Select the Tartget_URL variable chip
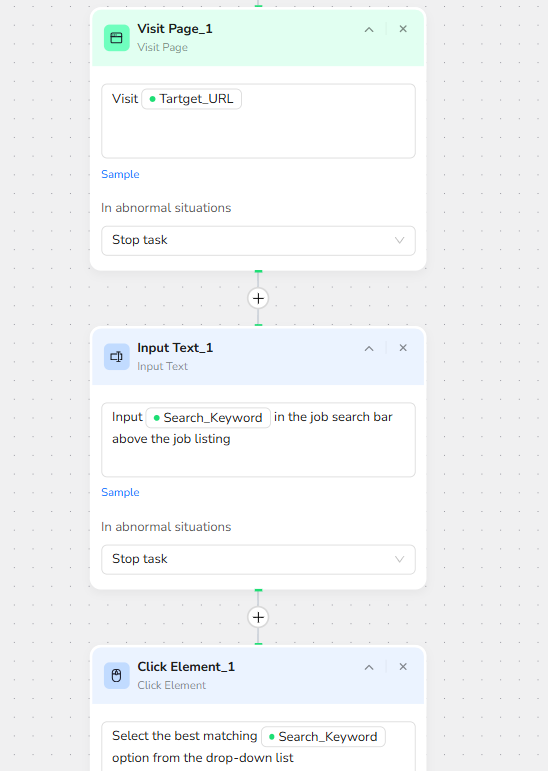This screenshot has width=548, height=771. pyautogui.click(x=191, y=99)
